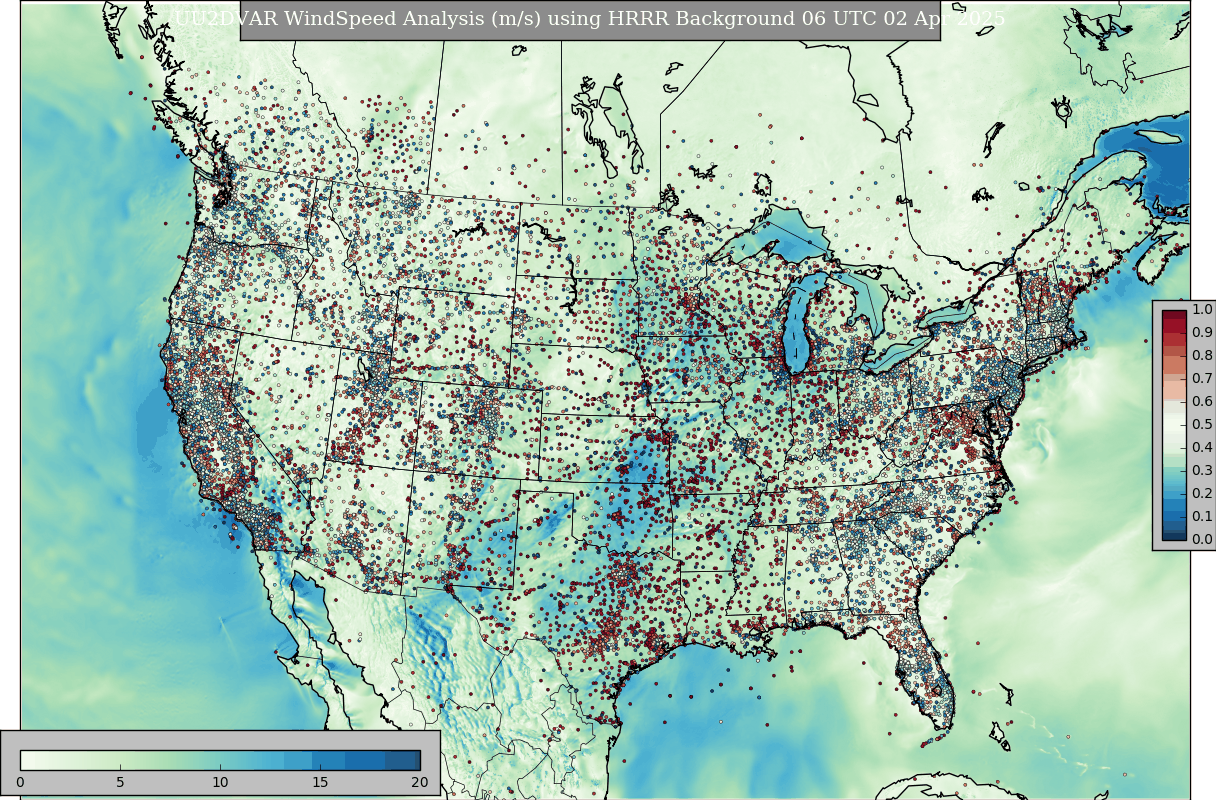Screen dimensions: 1216x800
Task: Click the 0 tick label on bottom colorbar
Action: [x=20, y=782]
